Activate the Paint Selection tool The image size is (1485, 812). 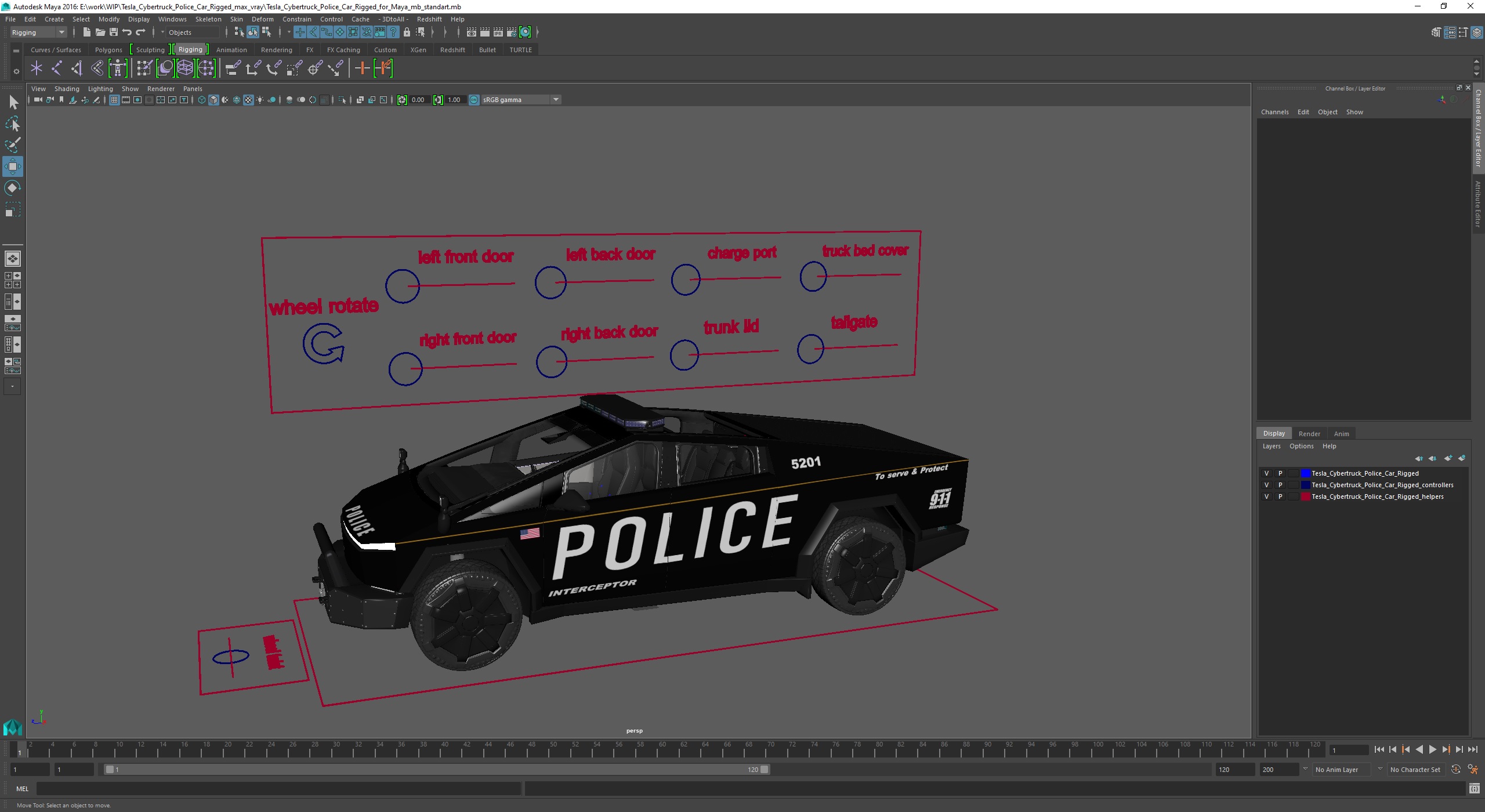point(13,144)
